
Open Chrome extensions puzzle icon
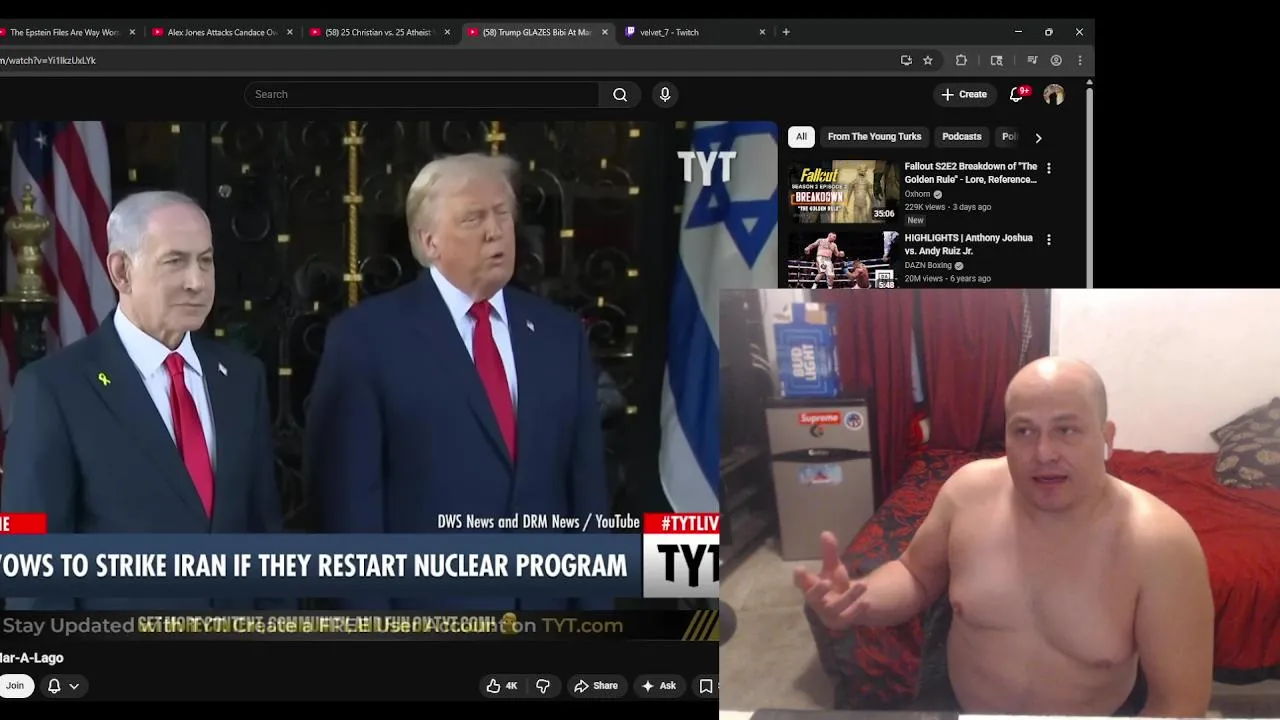pos(961,60)
